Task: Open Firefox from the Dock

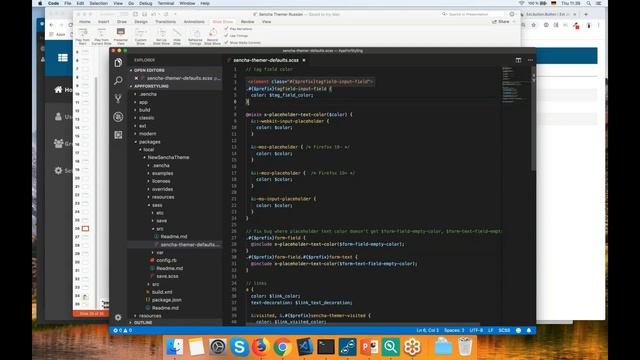Action: (261, 347)
